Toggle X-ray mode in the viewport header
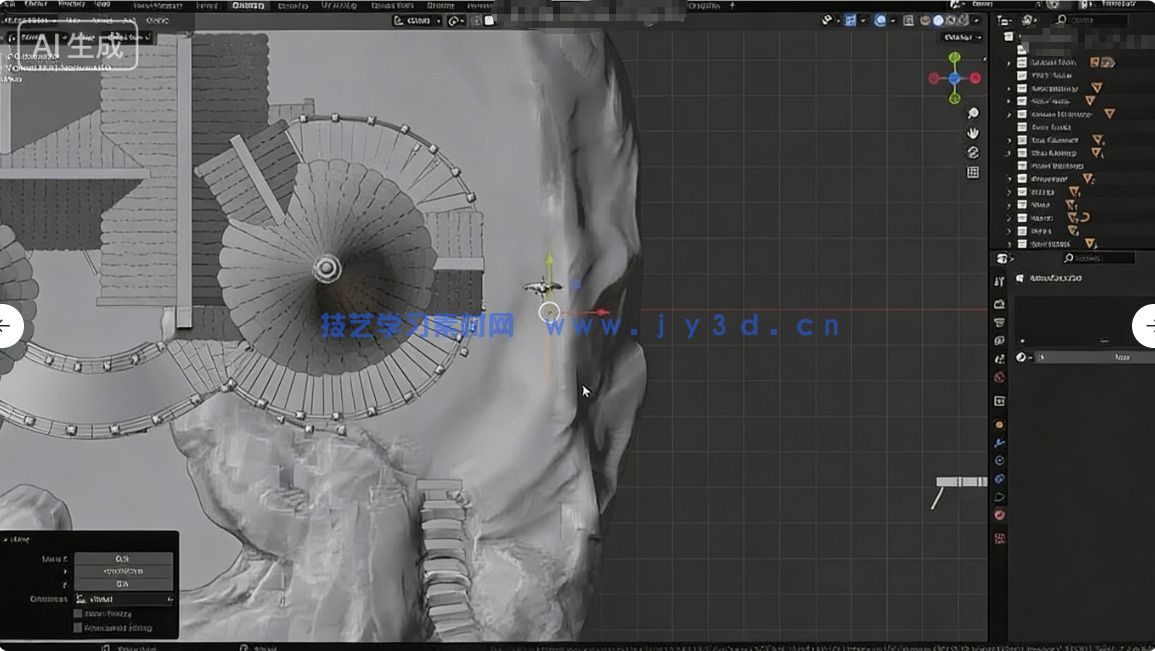This screenshot has height=651, width=1155. pyautogui.click(x=906, y=19)
